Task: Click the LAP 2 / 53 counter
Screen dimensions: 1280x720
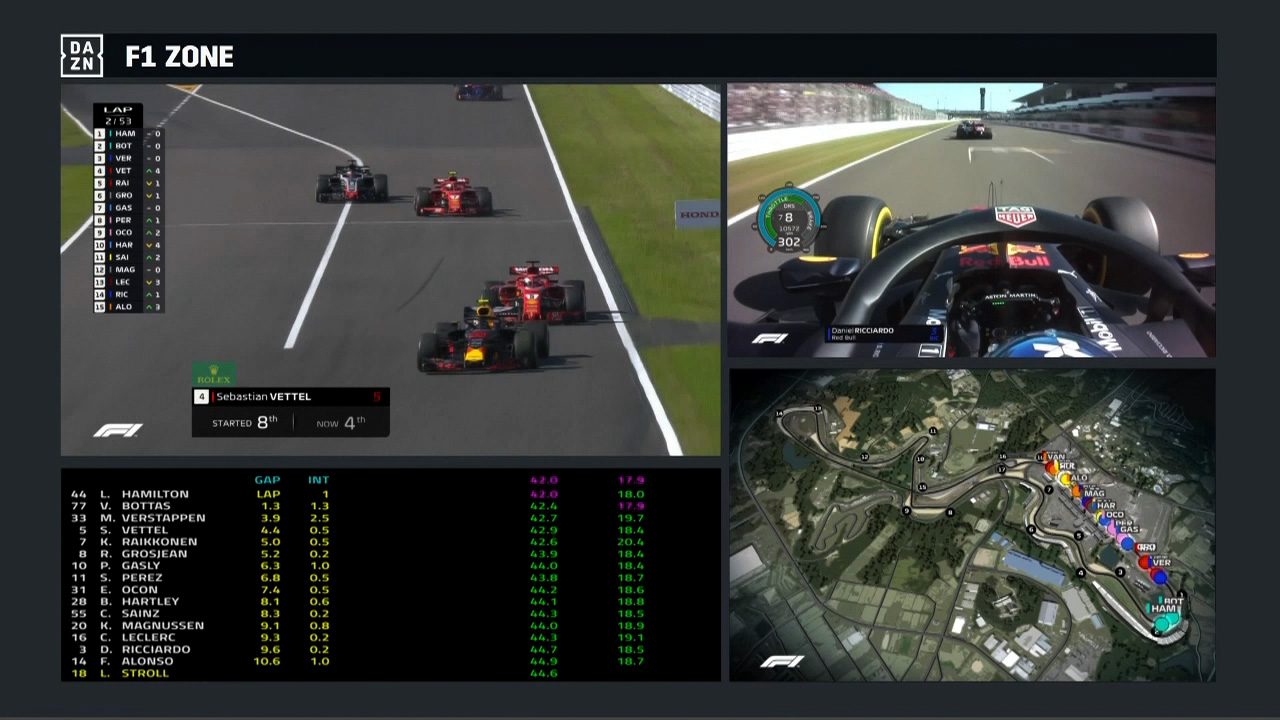Action: [x=118, y=115]
